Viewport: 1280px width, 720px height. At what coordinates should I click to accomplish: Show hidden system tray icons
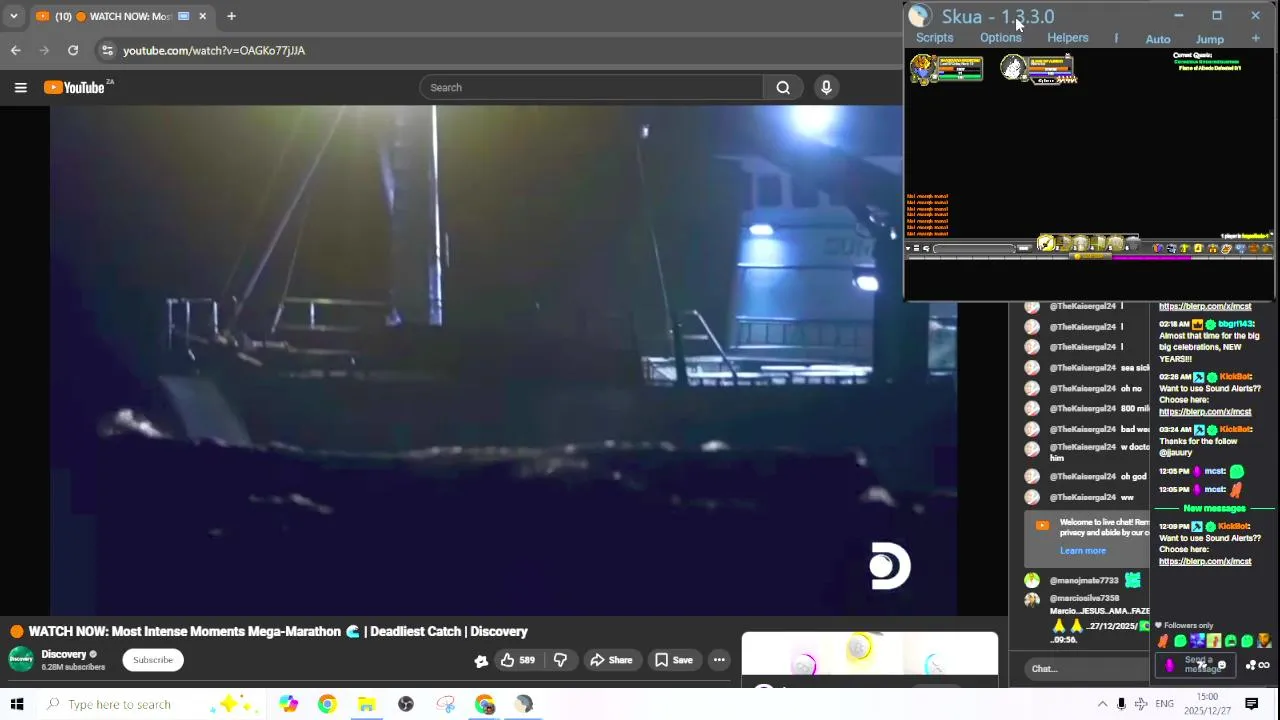coord(1102,704)
